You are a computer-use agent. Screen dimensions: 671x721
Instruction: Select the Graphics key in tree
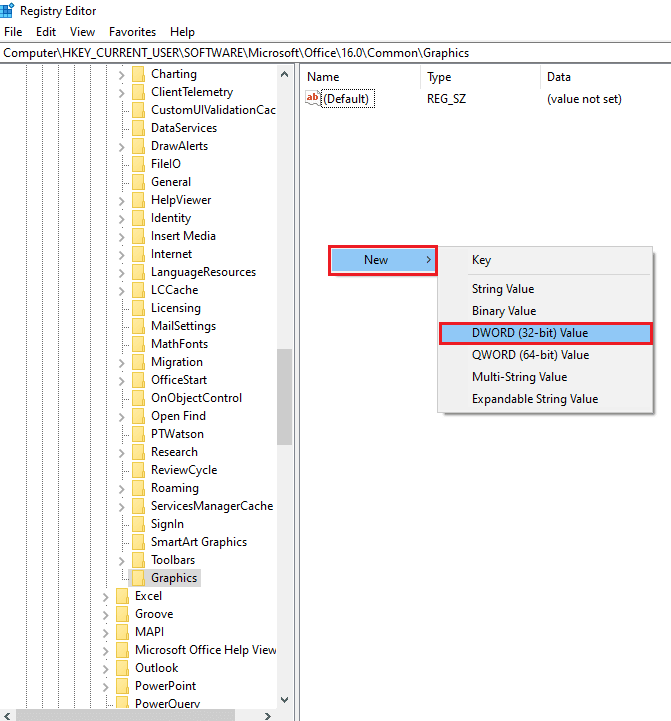(x=174, y=578)
